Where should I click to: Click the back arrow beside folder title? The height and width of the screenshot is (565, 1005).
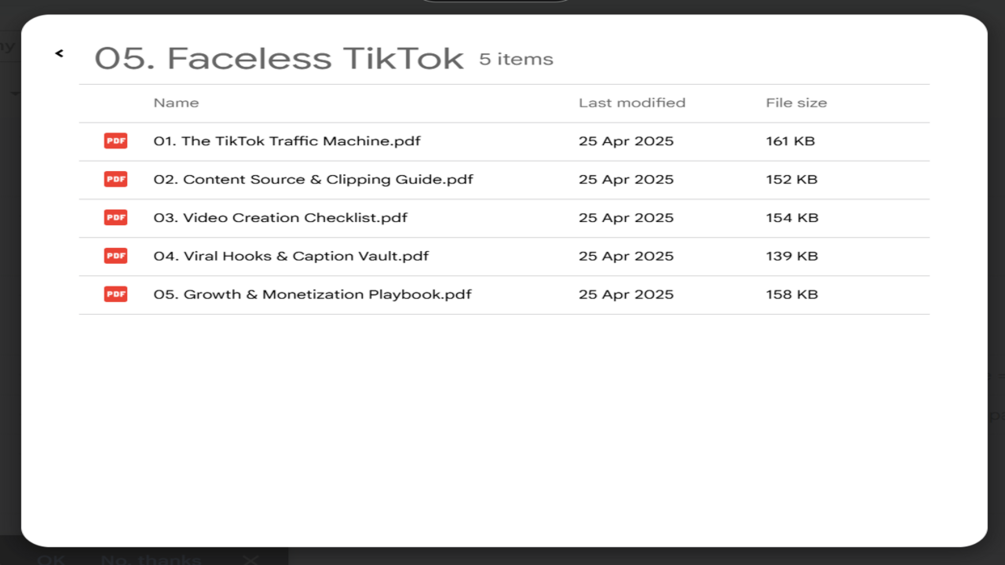(59, 54)
